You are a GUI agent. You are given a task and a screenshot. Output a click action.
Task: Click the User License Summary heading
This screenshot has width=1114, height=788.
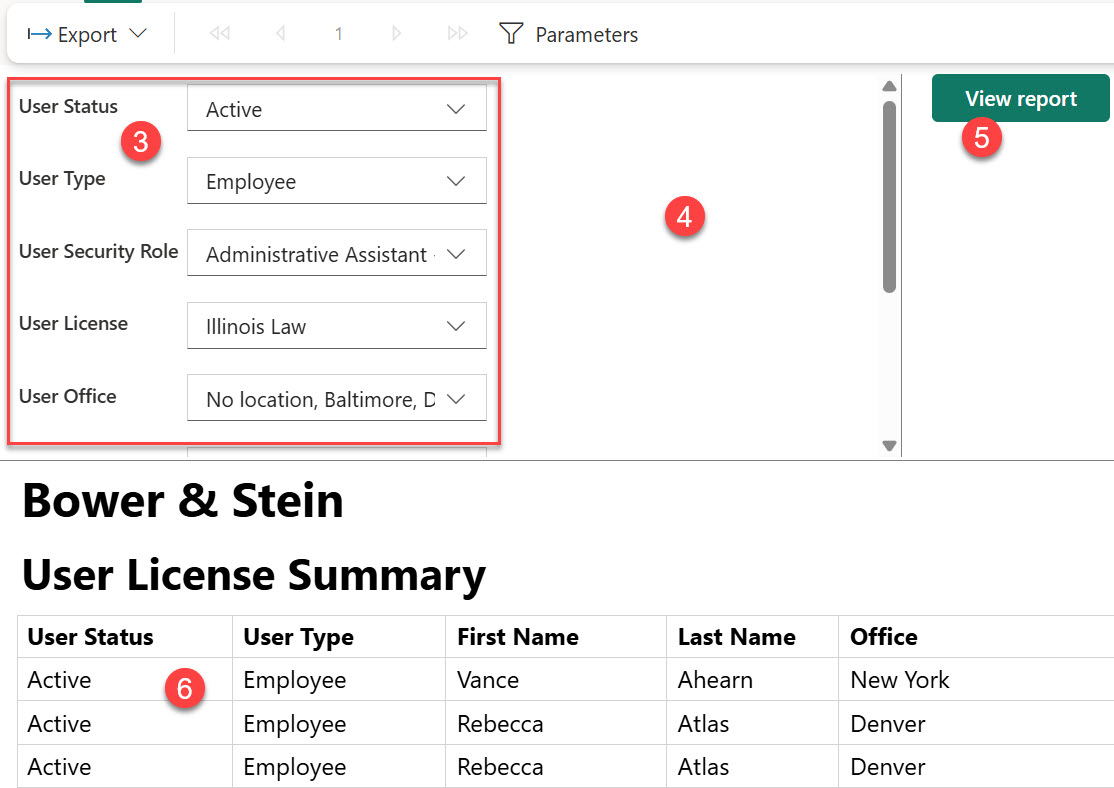254,575
